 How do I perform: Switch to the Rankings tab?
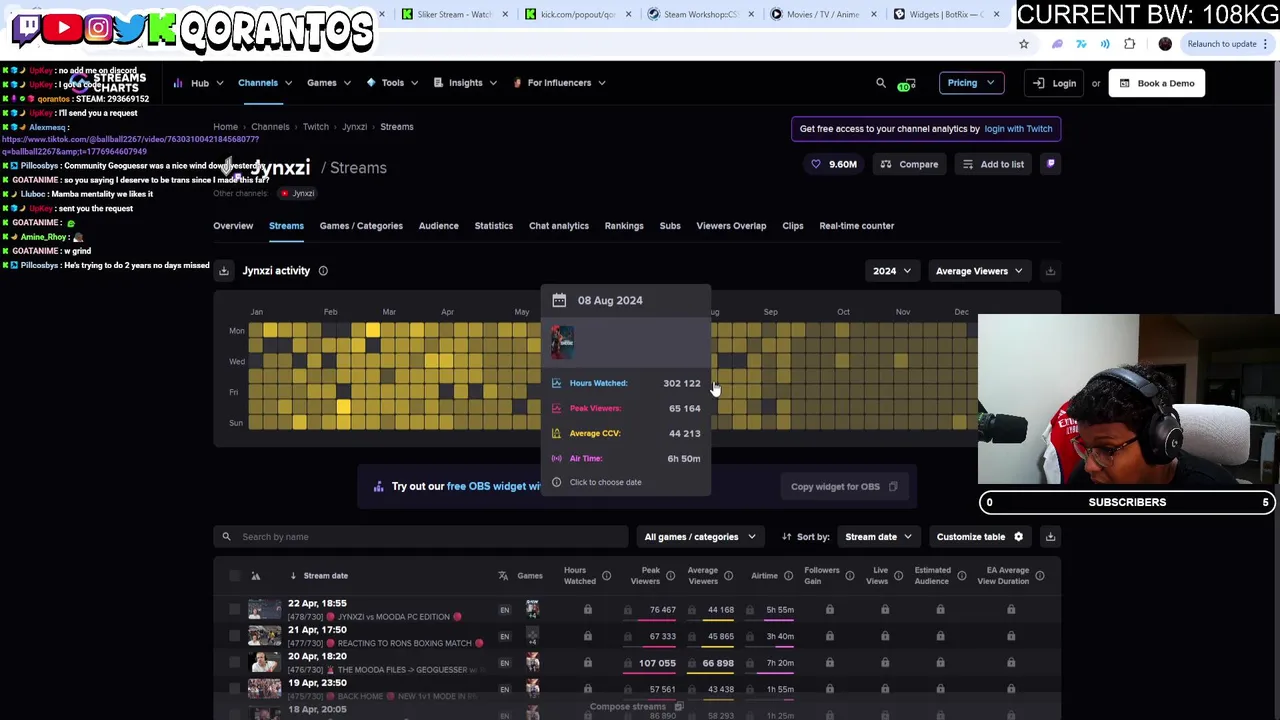(x=624, y=226)
